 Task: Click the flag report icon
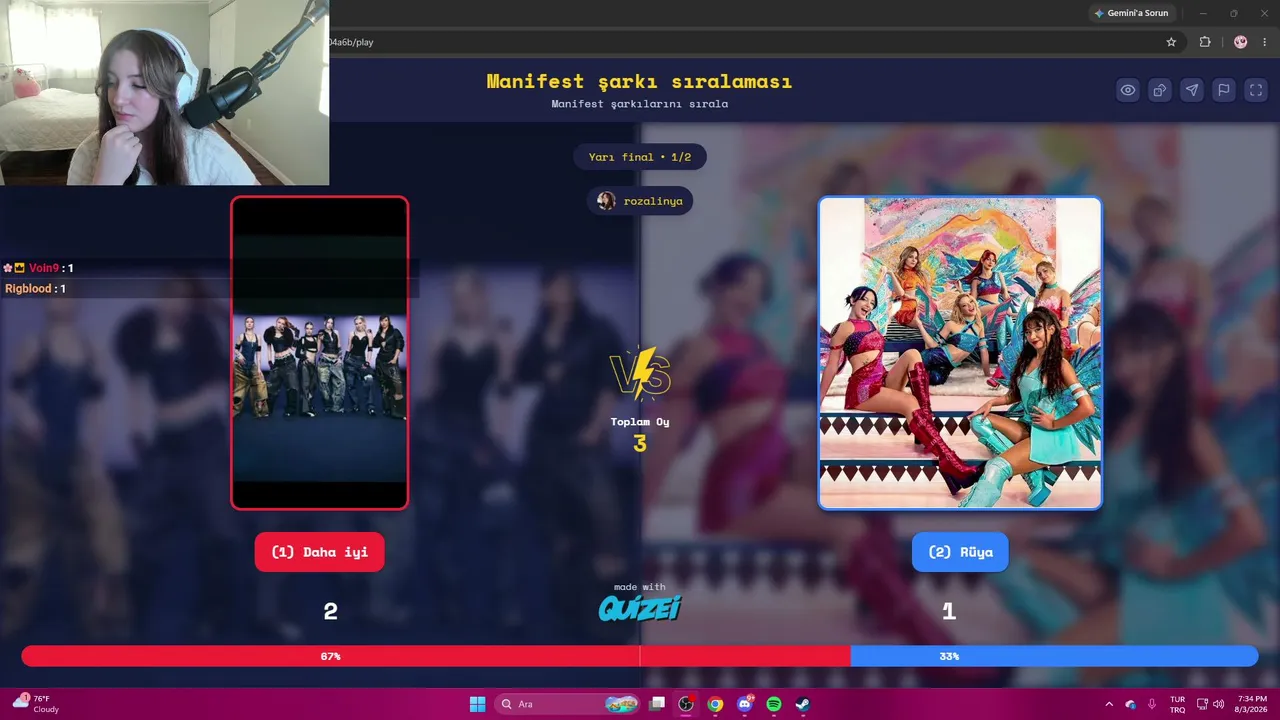[x=1224, y=90]
